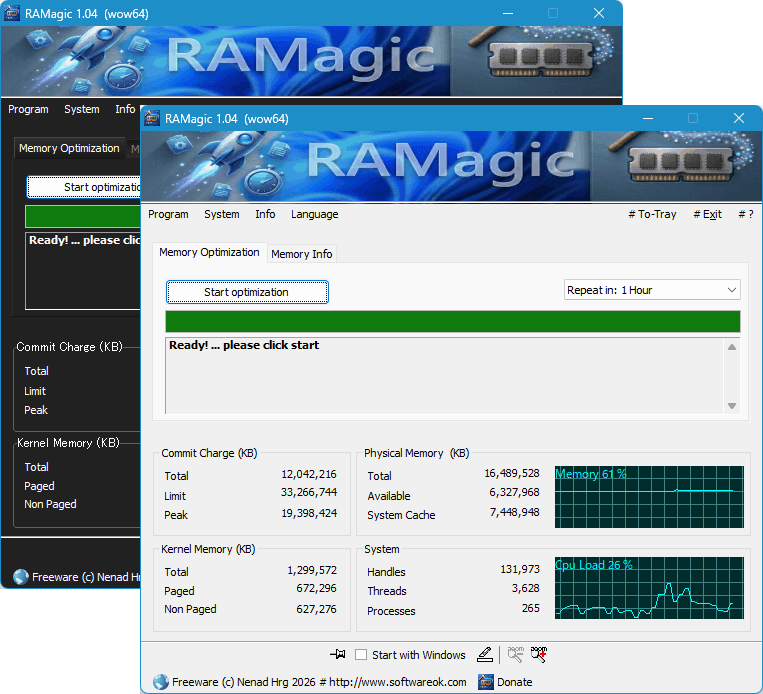Click Commit Charge limit value 33,266,744

pos(309,492)
